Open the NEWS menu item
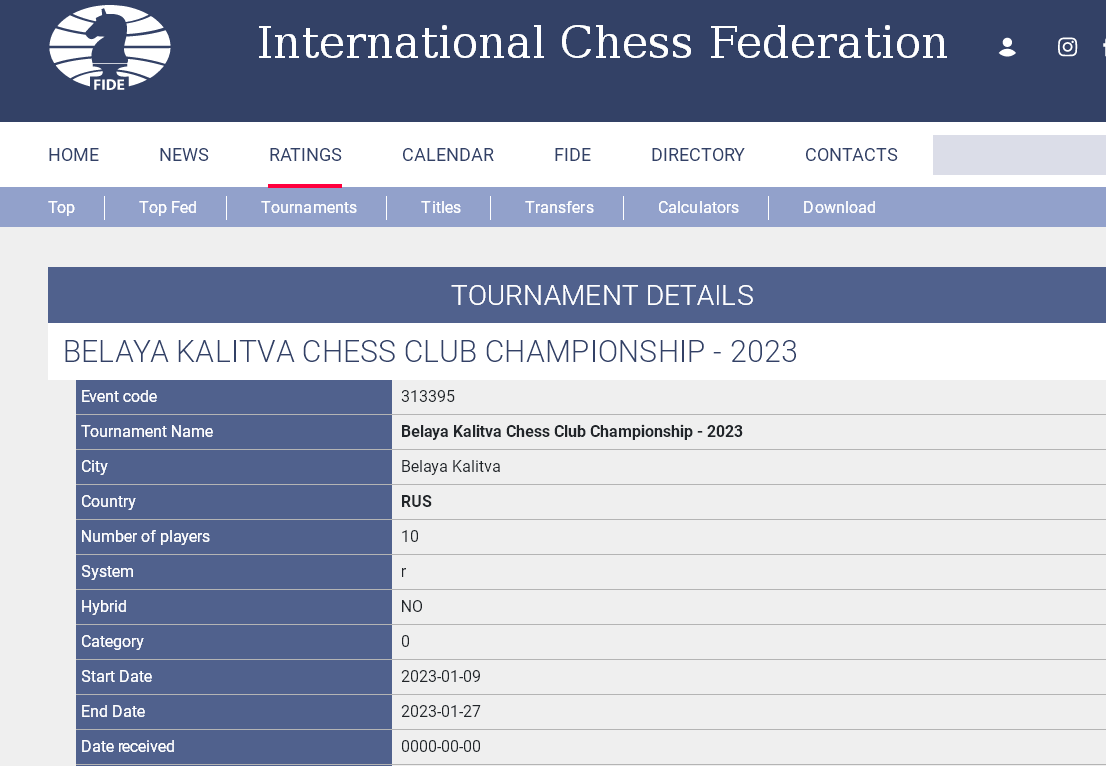Image resolution: width=1106 pixels, height=766 pixels. click(x=184, y=155)
